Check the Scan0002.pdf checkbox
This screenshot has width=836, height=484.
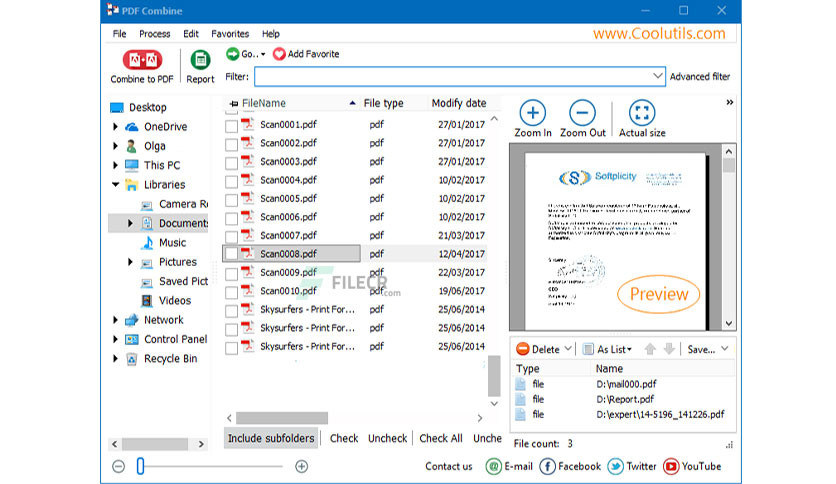click(x=231, y=144)
